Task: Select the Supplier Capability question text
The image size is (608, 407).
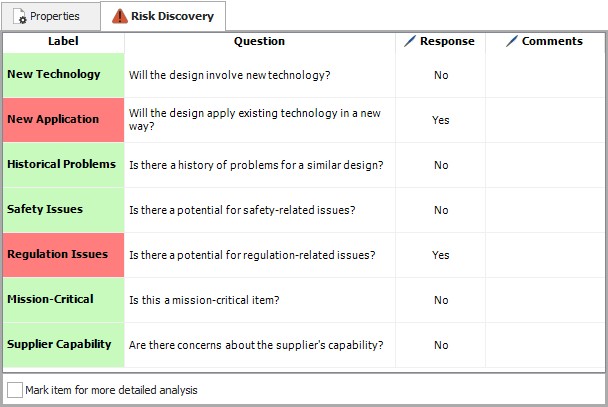Action: click(x=256, y=345)
